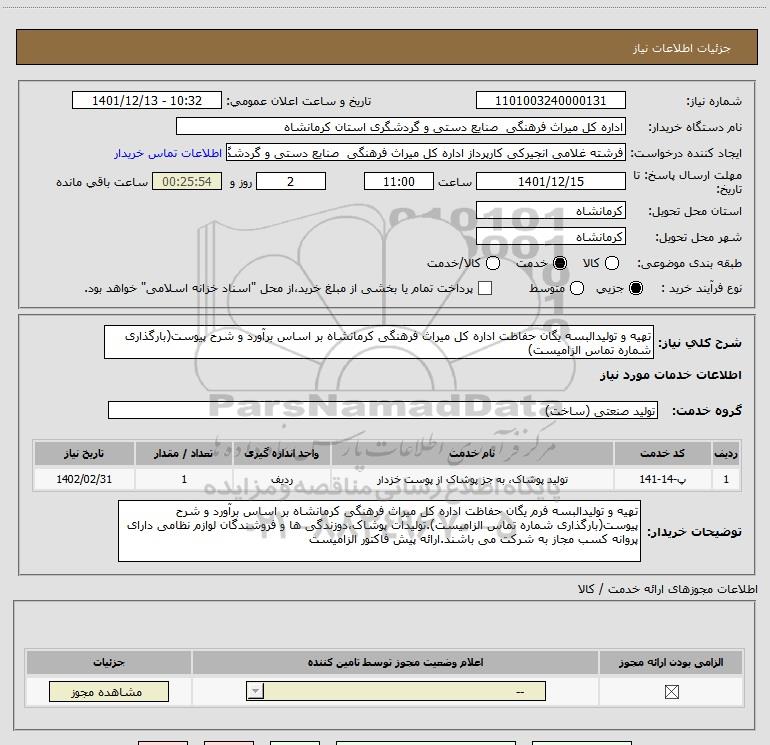Viewport: 770px width, 745px height.
Task: Toggle Islamic treasury bonds payment checkbox
Action: pyautogui.click(x=485, y=288)
